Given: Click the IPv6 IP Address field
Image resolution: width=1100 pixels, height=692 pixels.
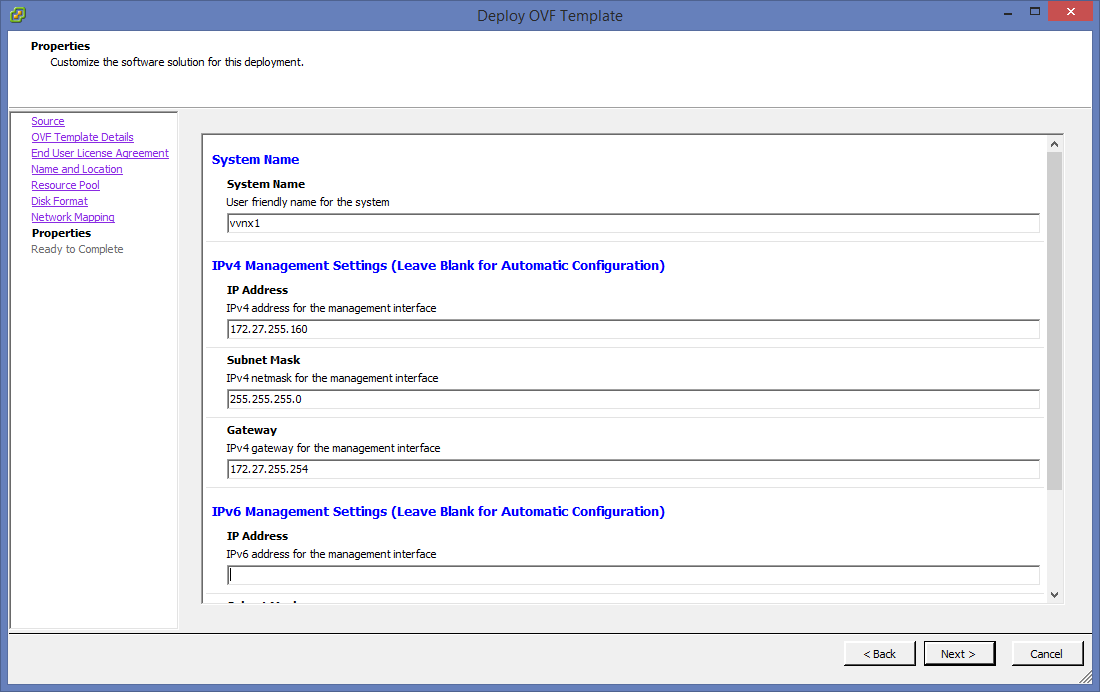Looking at the screenshot, I should [x=632, y=575].
